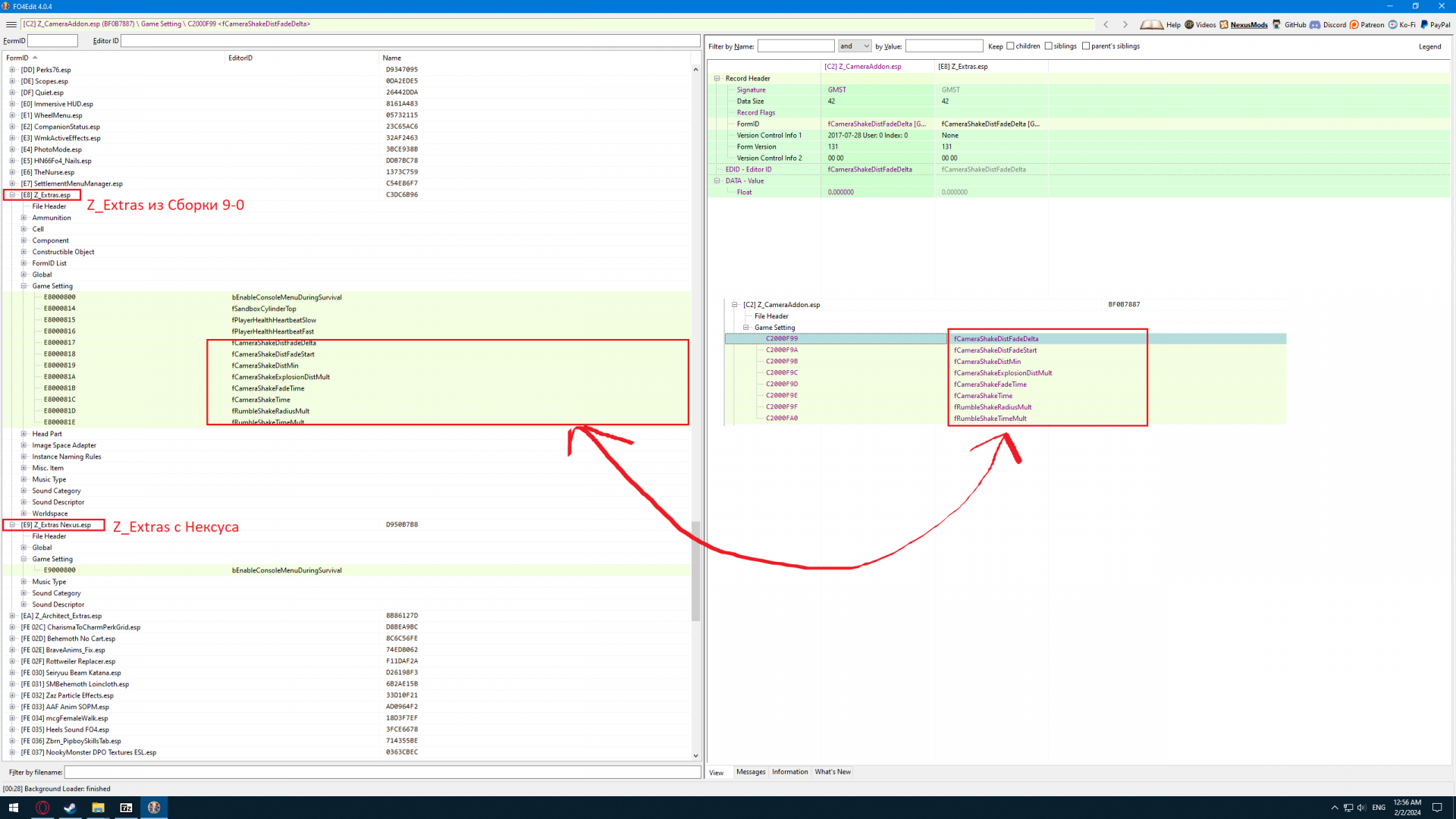Open the PayPal donation link
The image size is (1456, 819).
[x=1439, y=25]
